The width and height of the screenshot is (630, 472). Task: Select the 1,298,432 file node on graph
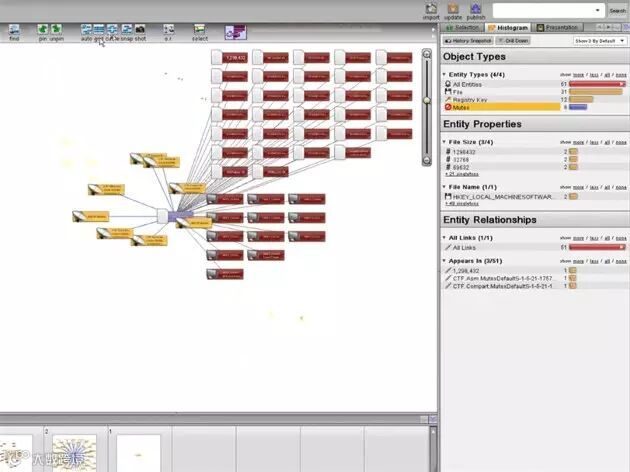coord(230,58)
